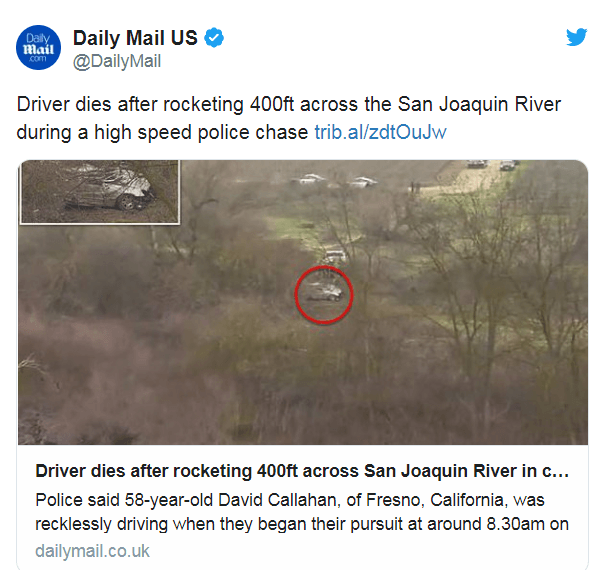Click the 'San Joaquin River' words in the tweet
The image size is (600, 570).
coord(479,104)
